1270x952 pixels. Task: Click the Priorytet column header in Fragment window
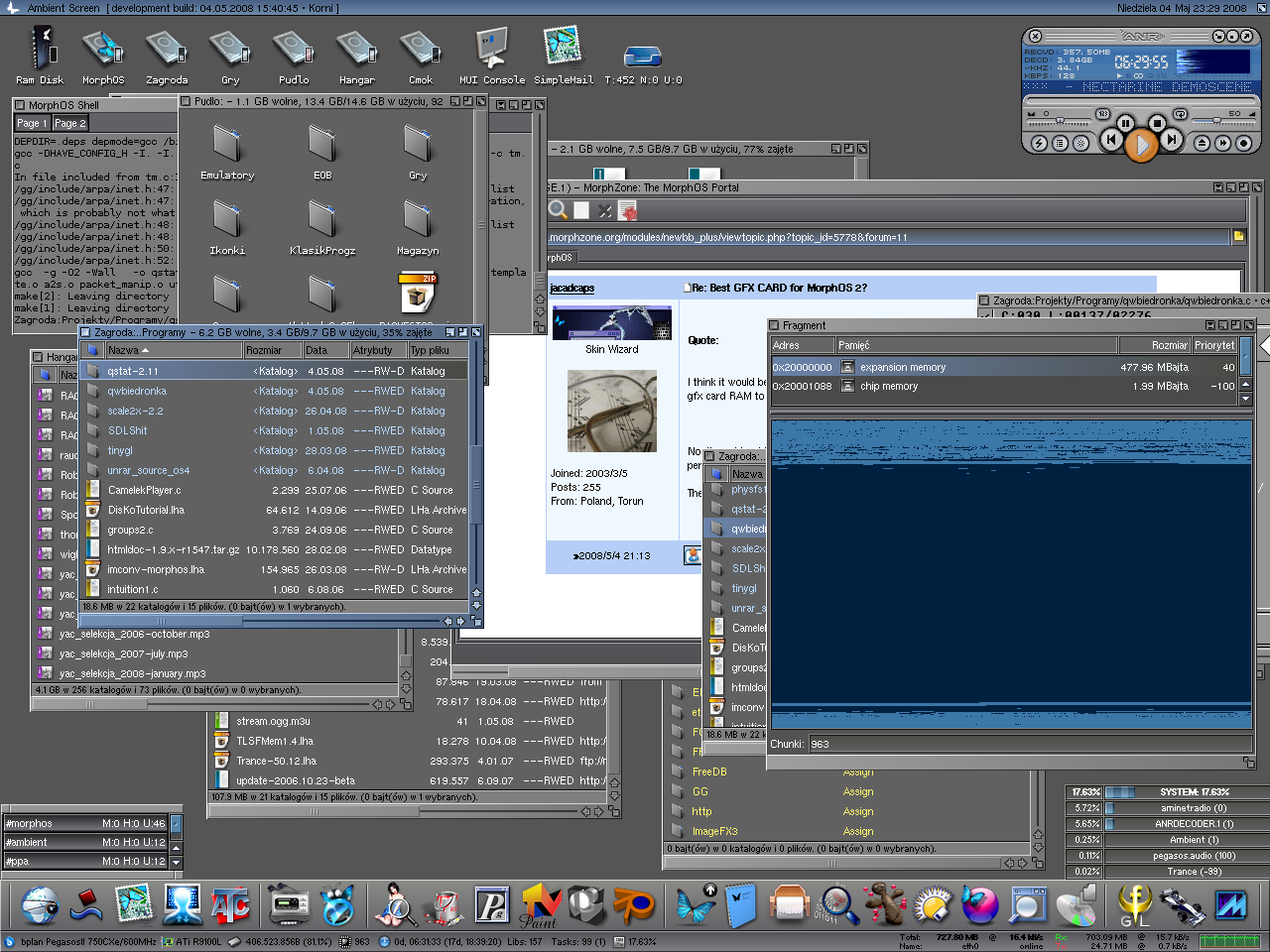coord(1214,345)
